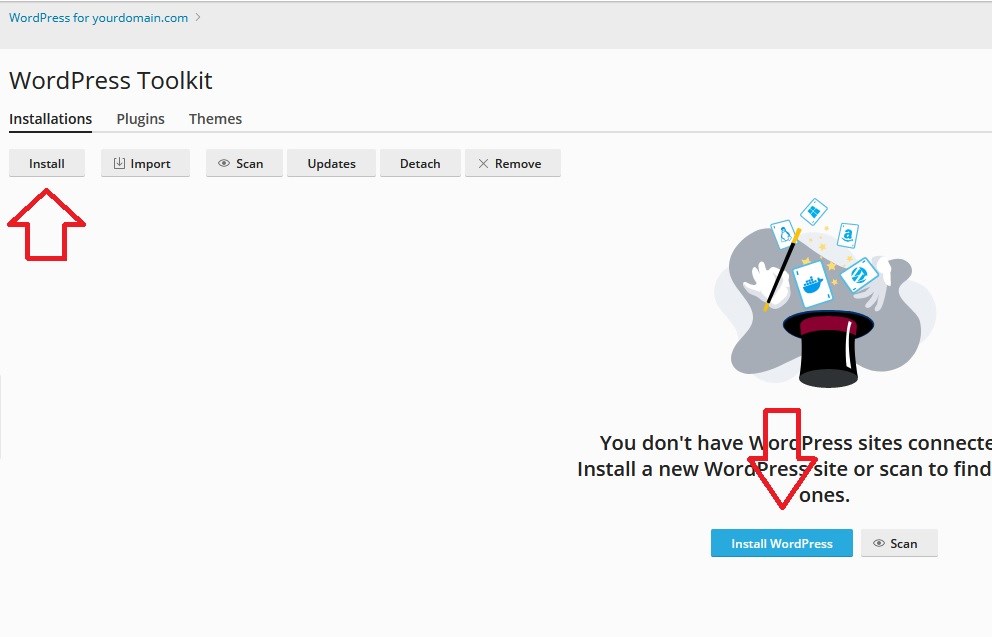Click the Import icon in the toolbar
This screenshot has width=992, height=637.
(120, 164)
